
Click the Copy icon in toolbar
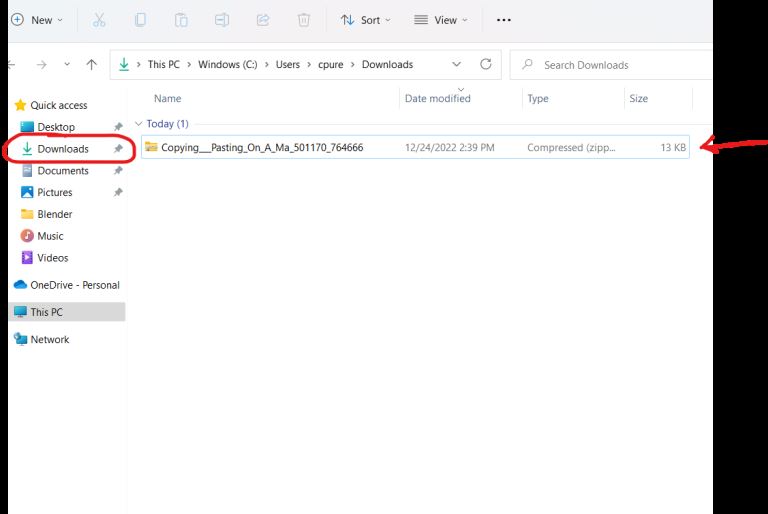(x=140, y=20)
